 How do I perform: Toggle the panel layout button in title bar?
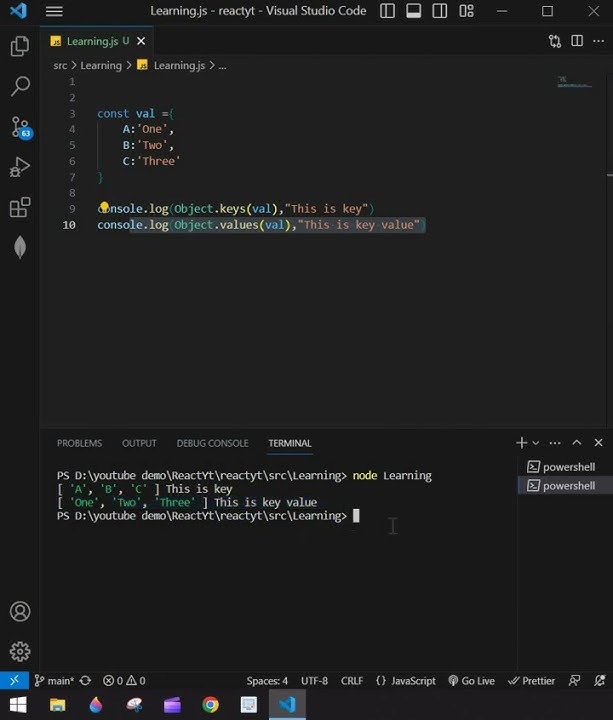click(x=414, y=11)
